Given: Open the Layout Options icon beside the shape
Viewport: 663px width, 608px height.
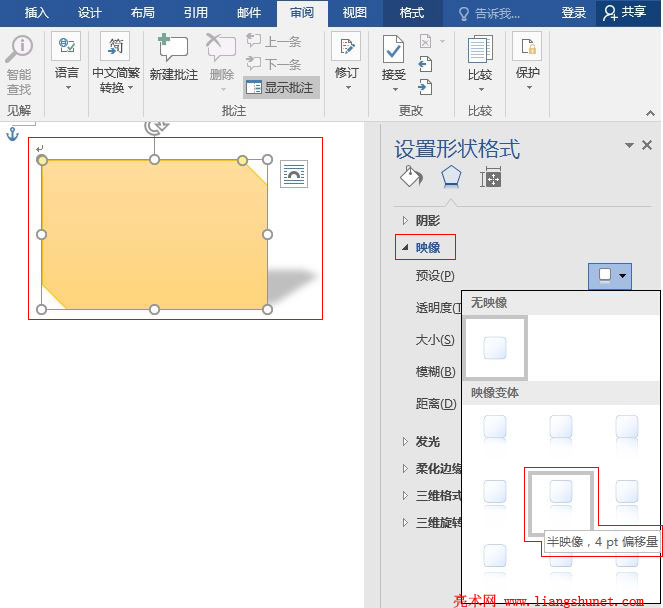Looking at the screenshot, I should (x=294, y=174).
